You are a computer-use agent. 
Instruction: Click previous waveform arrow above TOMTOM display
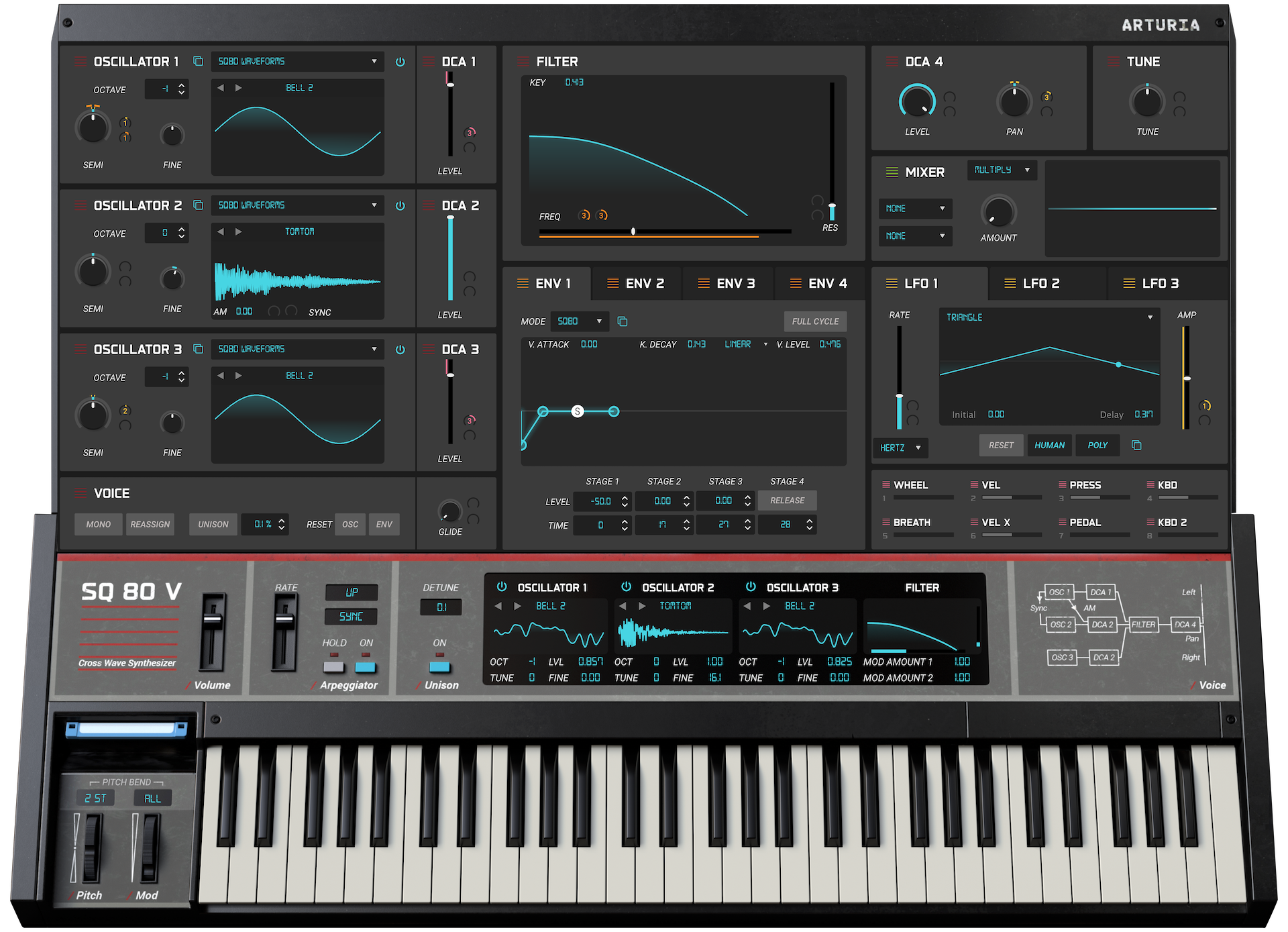(221, 231)
